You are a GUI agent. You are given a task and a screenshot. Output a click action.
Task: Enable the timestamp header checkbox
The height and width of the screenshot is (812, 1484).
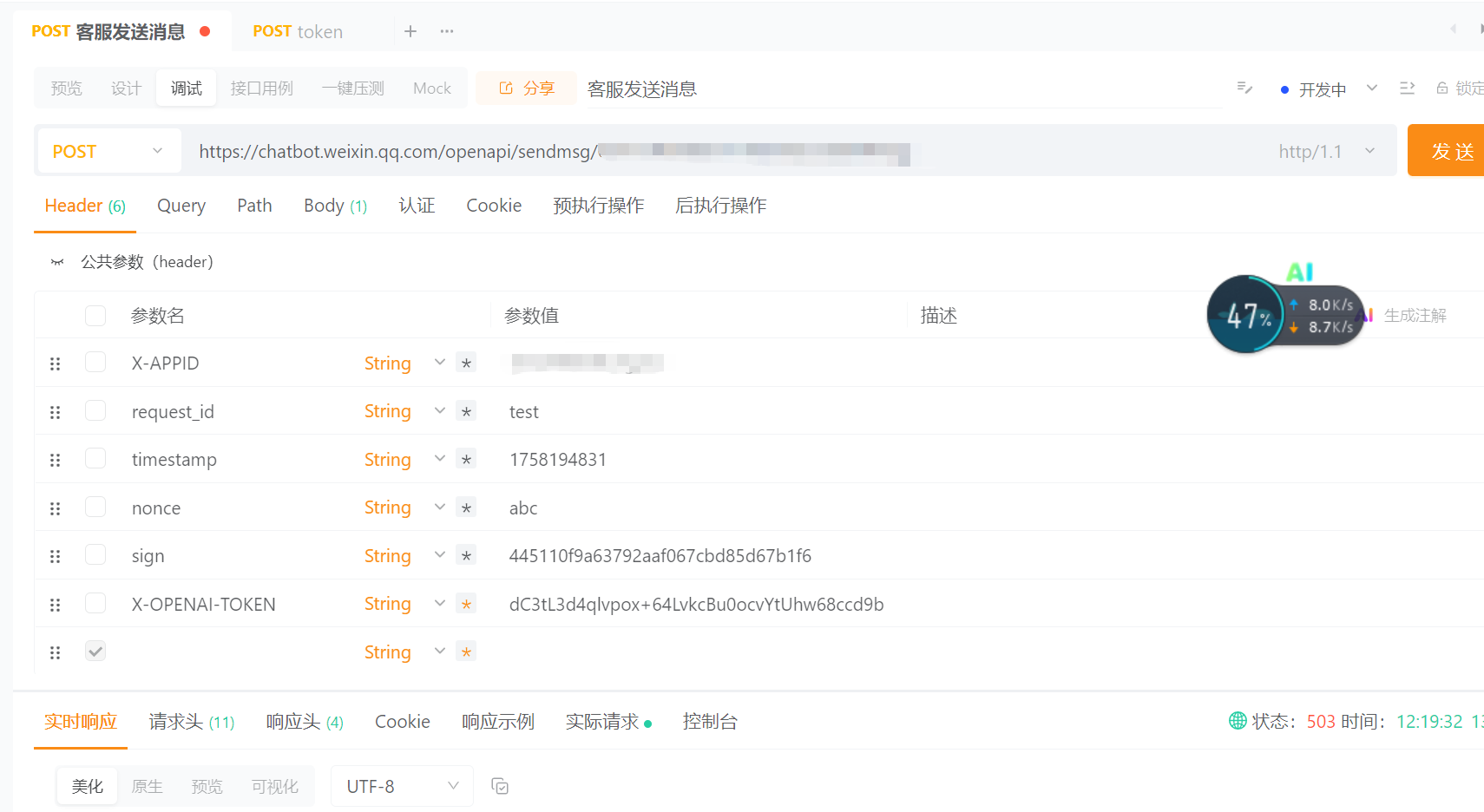pos(95,458)
